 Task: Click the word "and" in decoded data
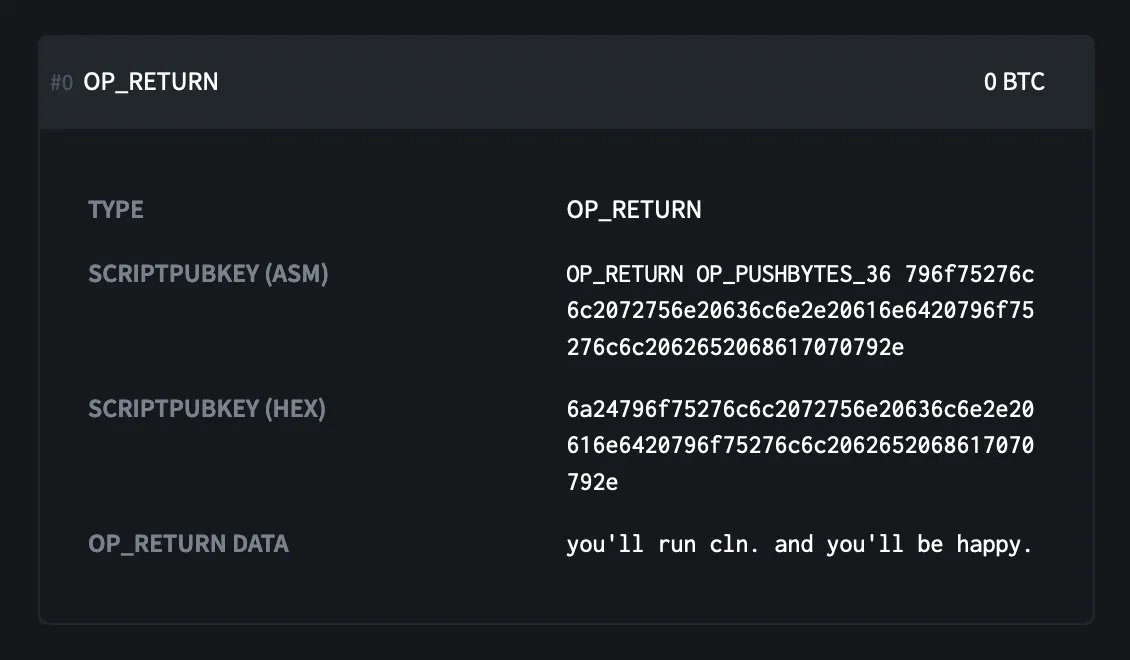coord(794,545)
